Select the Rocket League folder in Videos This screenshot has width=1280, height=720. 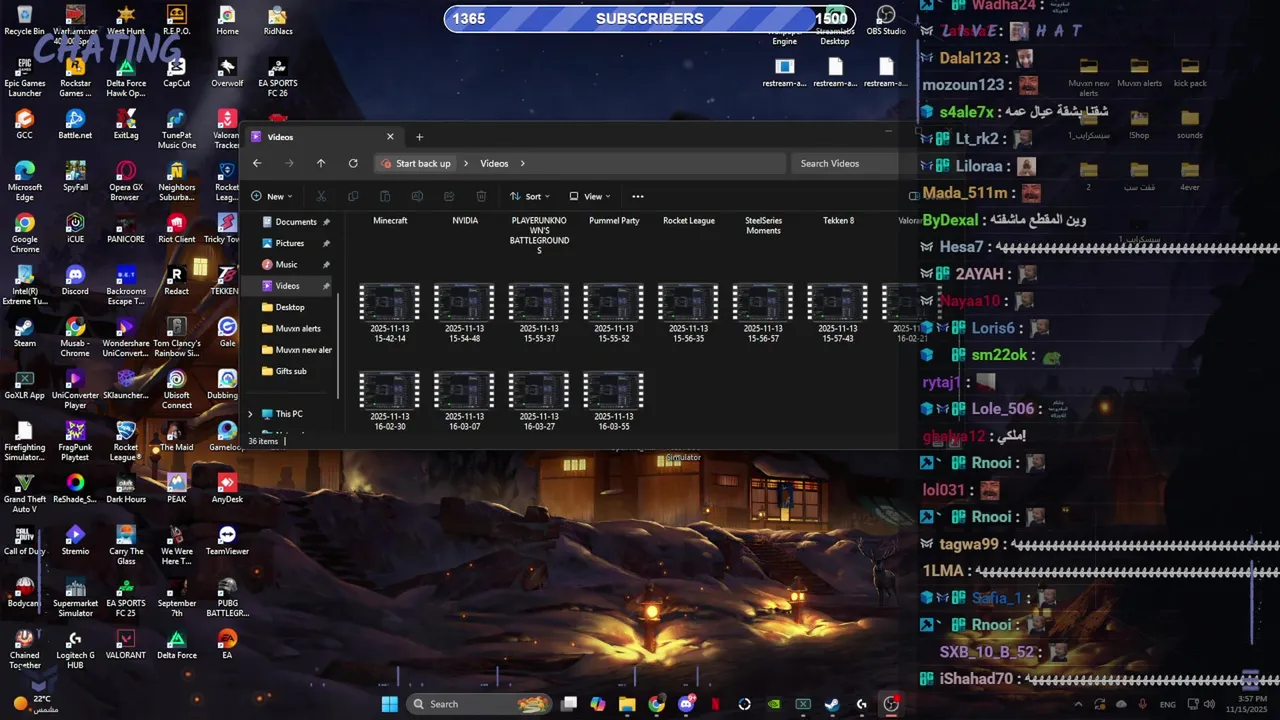(689, 221)
